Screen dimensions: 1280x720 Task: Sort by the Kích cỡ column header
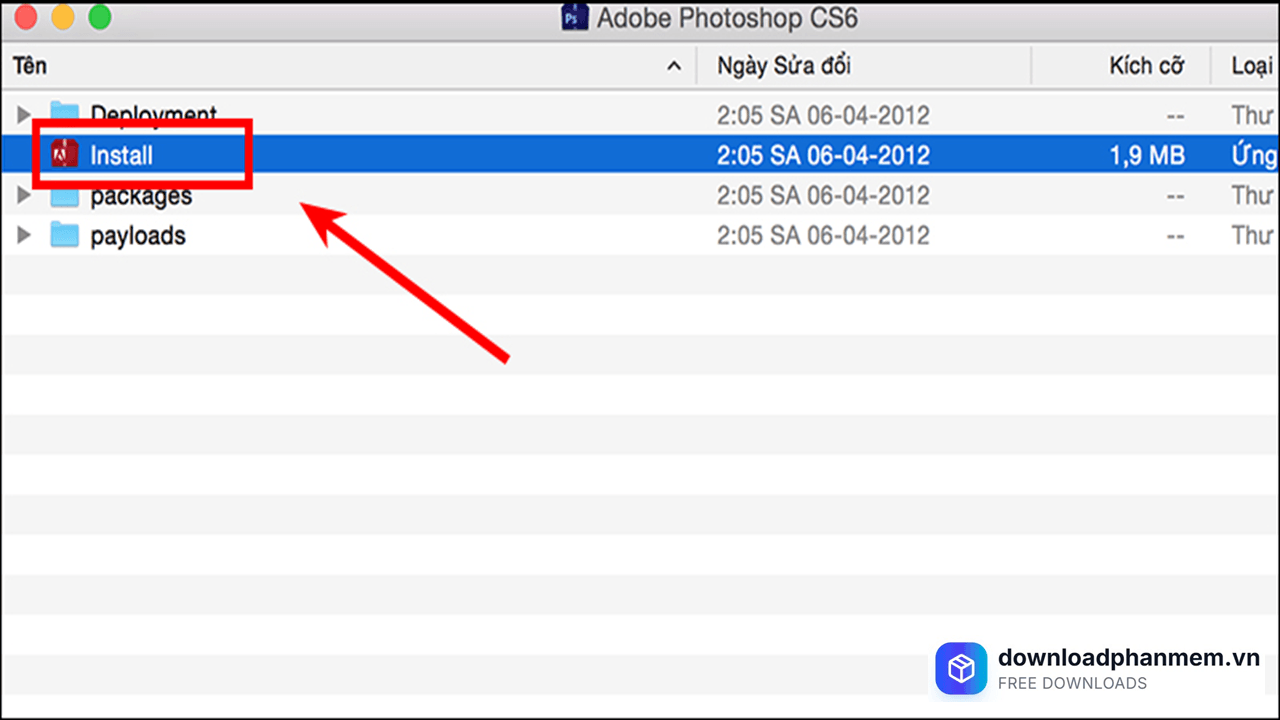pos(1146,66)
